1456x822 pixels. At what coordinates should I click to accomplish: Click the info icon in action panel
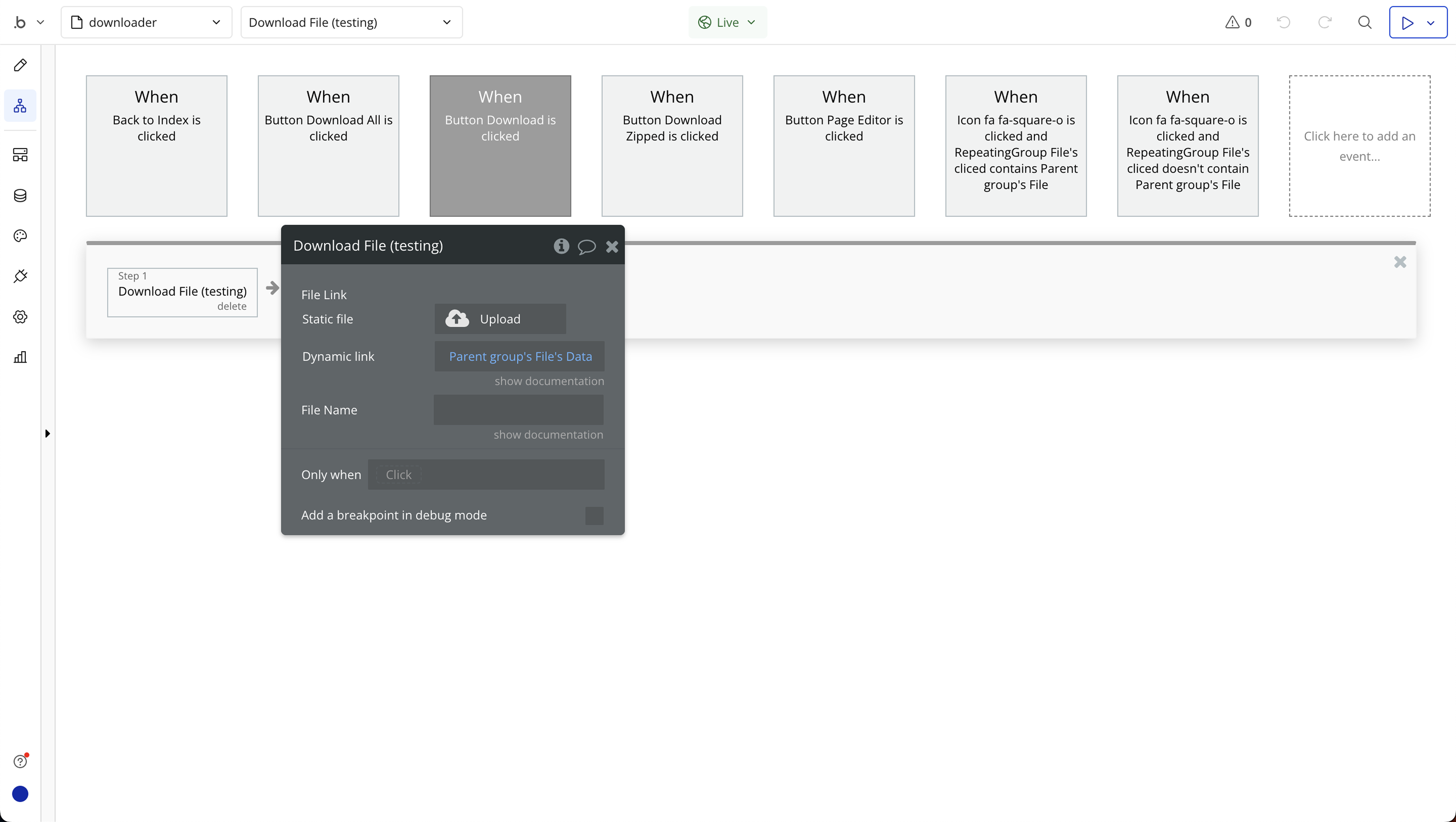point(561,246)
